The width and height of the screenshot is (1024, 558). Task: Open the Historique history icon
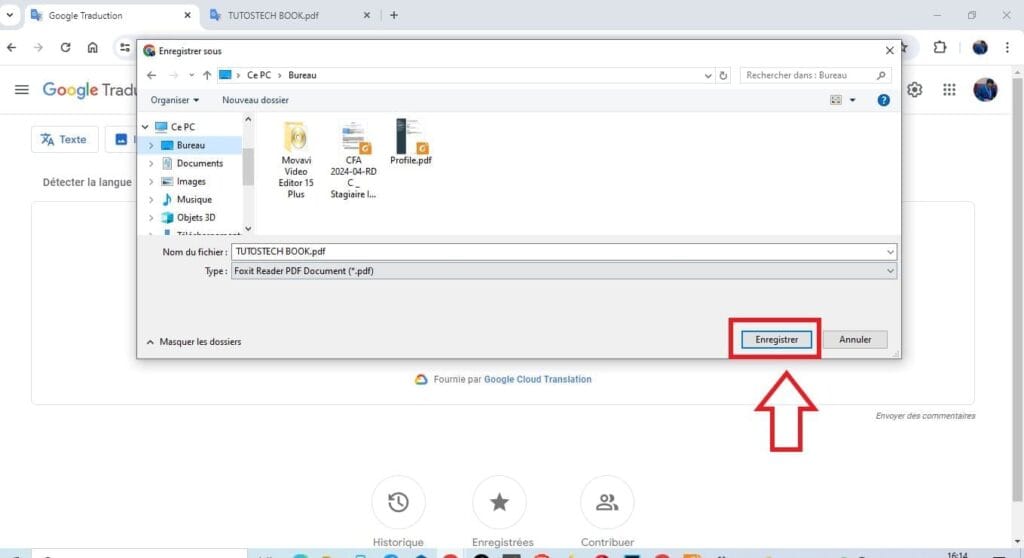(398, 502)
